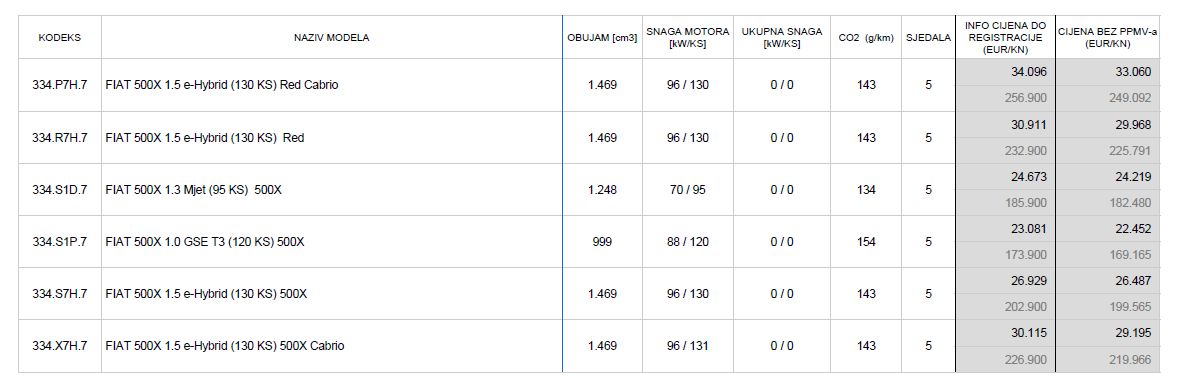
Task: Click the 22.452 price without PPMV cell
Action: 1108,229
